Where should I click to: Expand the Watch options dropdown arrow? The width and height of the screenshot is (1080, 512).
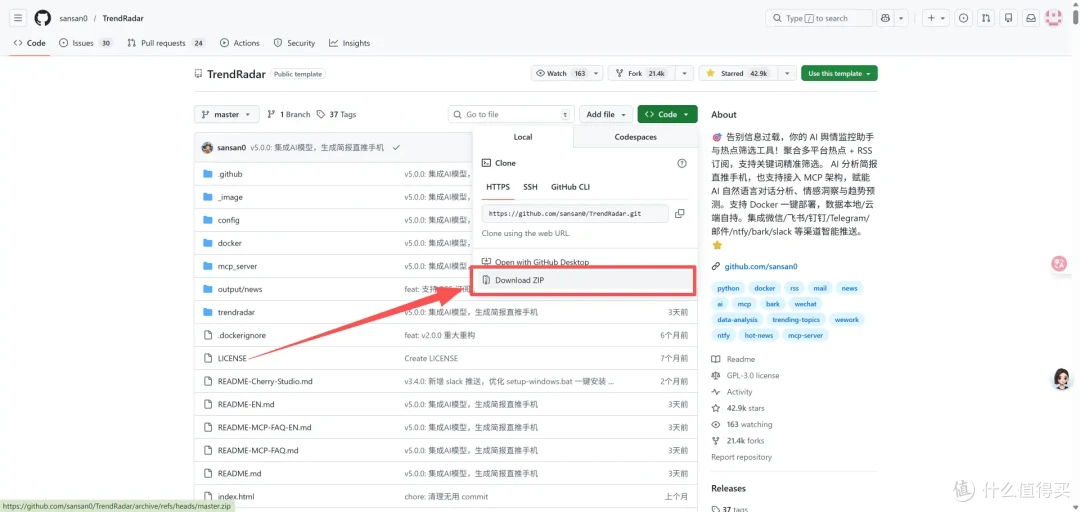596,73
